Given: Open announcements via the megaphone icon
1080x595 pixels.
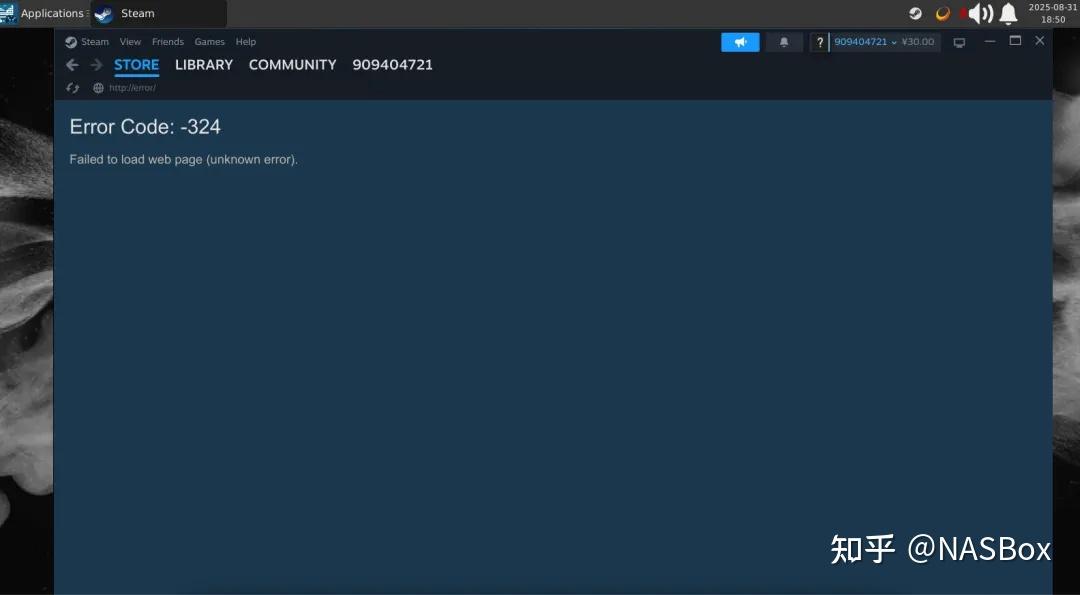Looking at the screenshot, I should tap(739, 41).
